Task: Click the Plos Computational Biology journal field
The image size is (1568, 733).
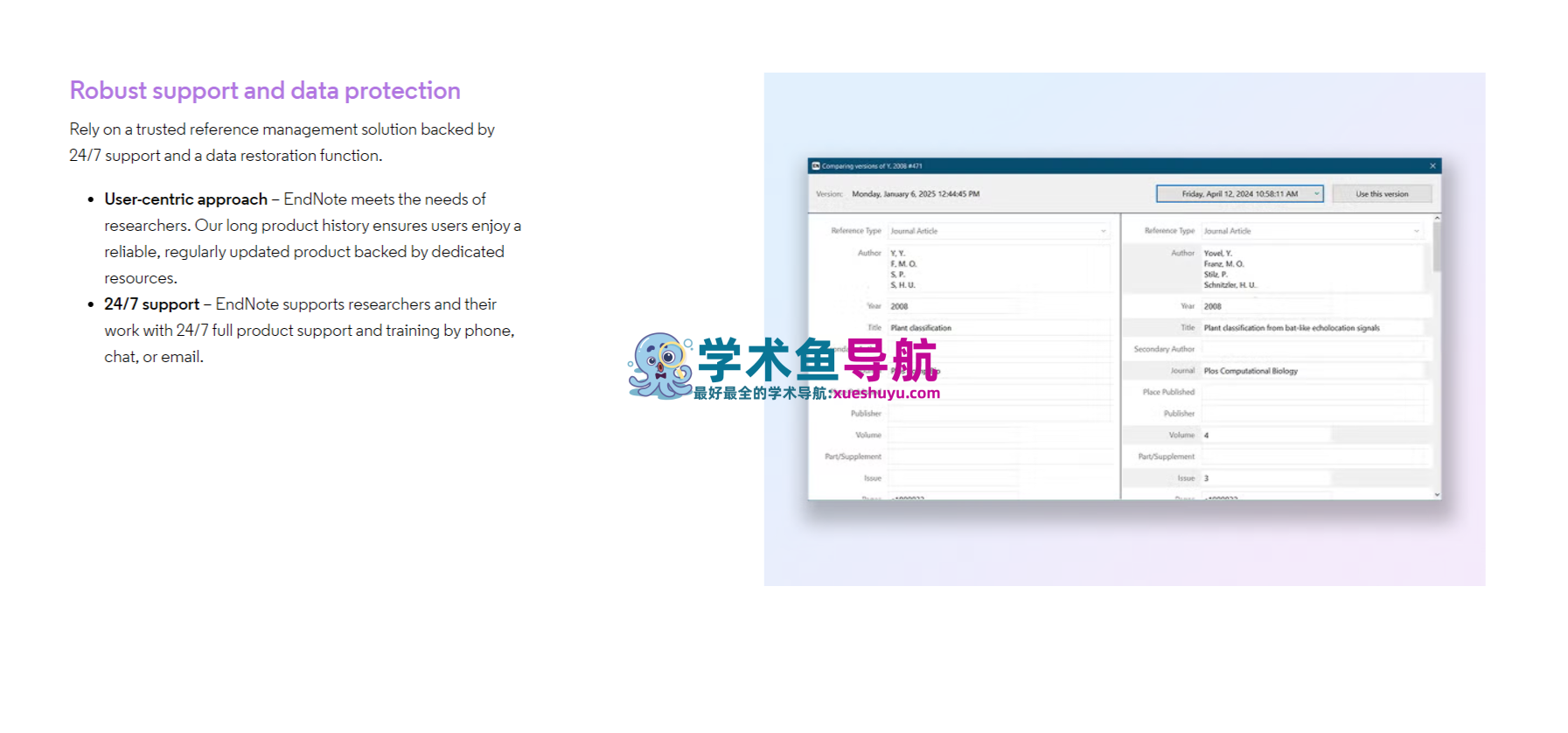Action: [x=1312, y=371]
